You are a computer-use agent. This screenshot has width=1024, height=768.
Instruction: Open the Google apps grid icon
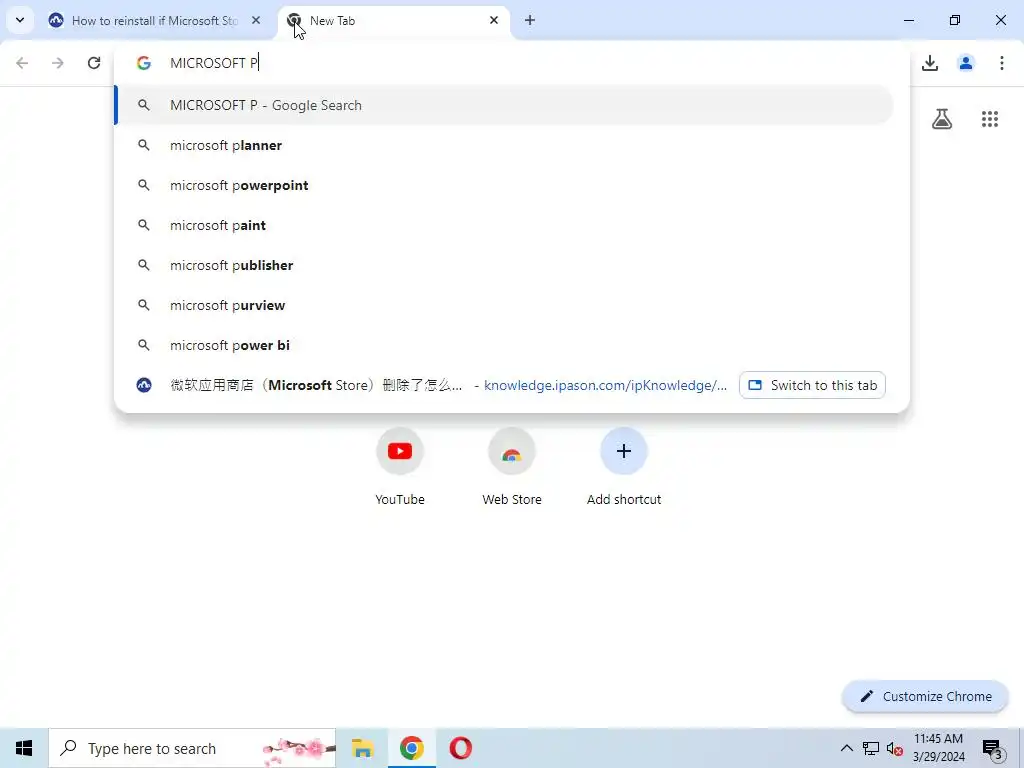coord(990,119)
